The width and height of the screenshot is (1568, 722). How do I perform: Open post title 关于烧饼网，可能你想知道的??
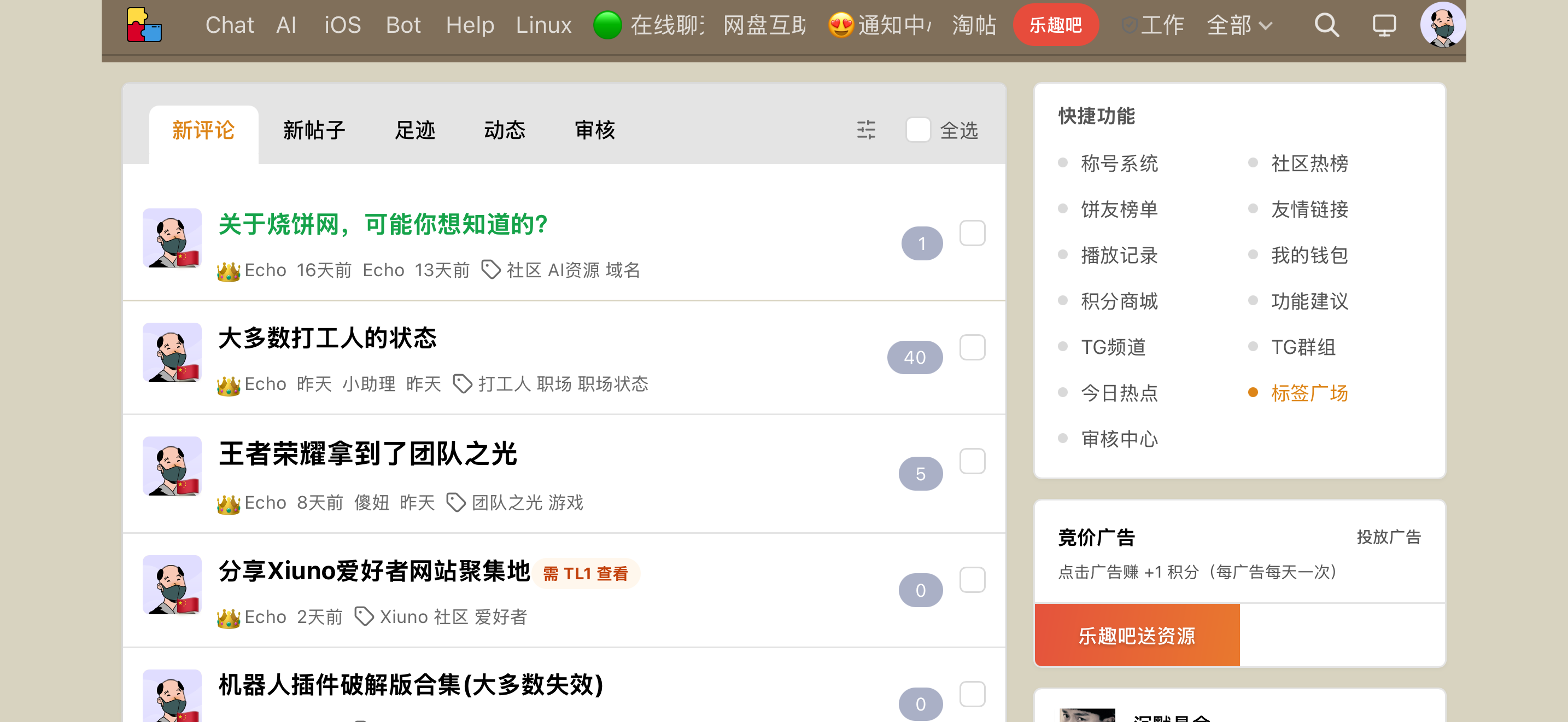[383, 224]
